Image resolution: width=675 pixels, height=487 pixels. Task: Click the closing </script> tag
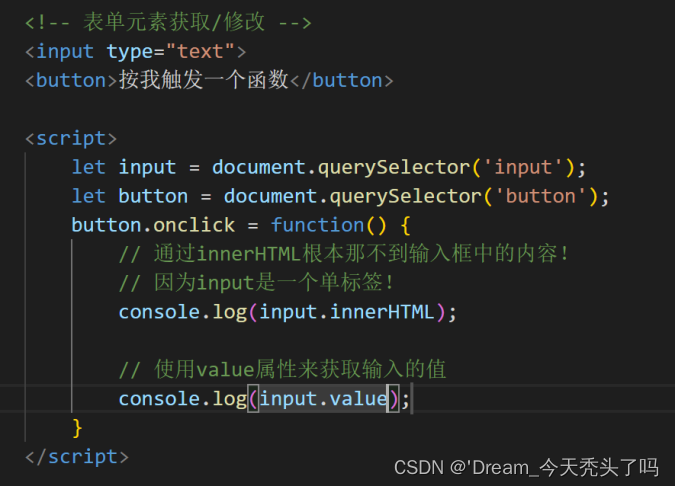click(x=77, y=457)
